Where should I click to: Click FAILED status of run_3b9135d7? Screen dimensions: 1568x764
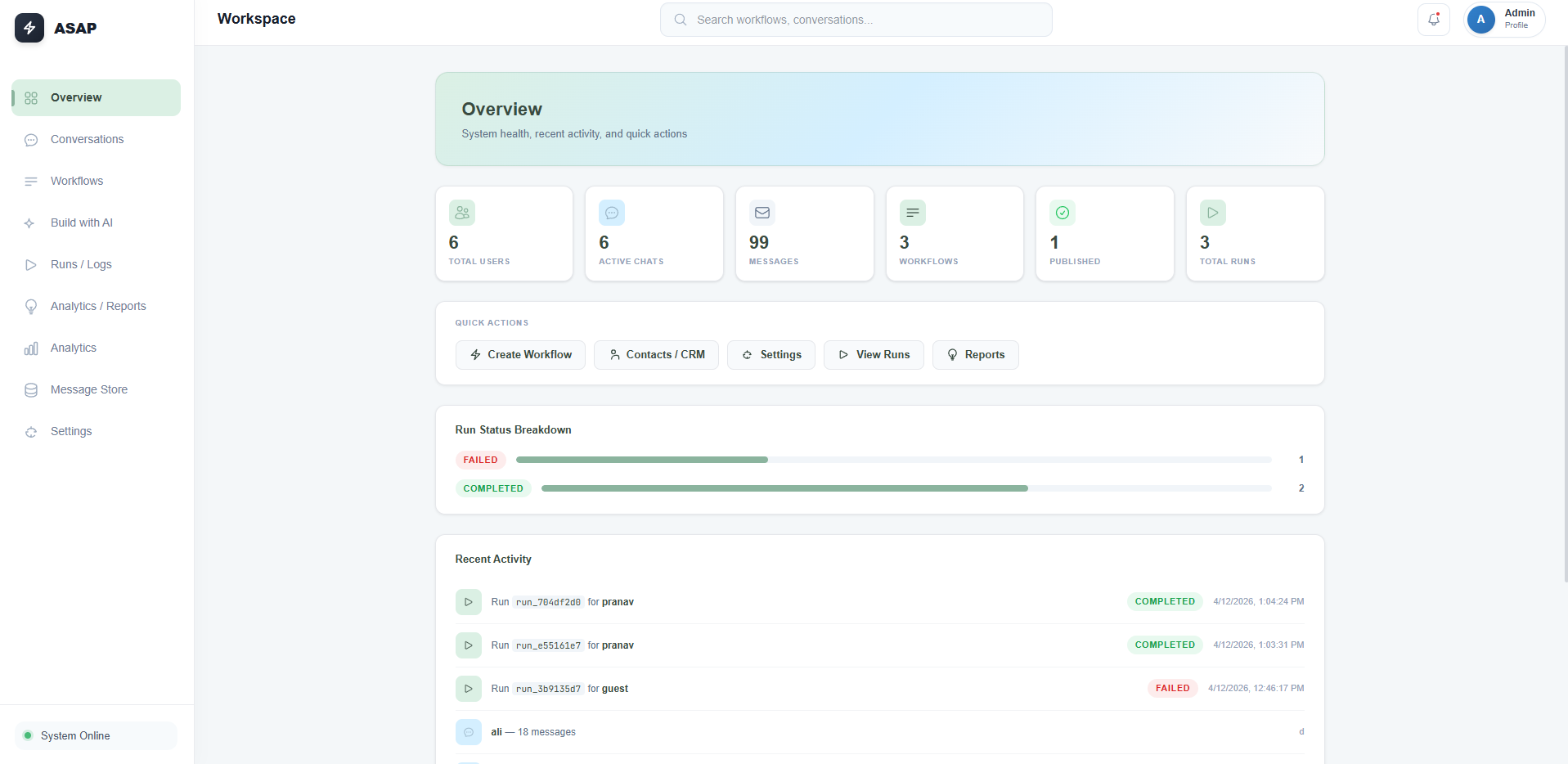tap(1173, 688)
